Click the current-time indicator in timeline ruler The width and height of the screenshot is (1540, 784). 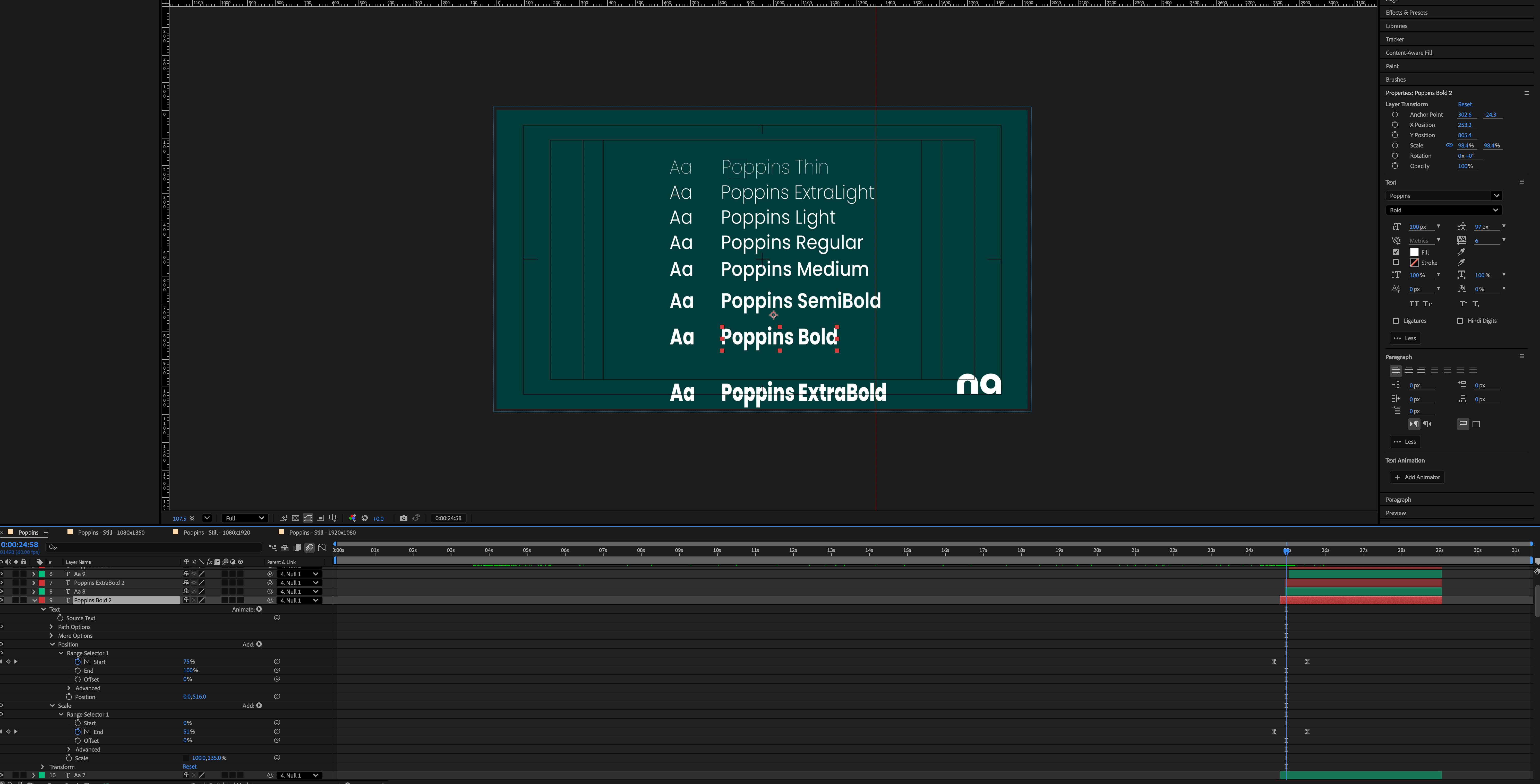tap(1287, 551)
